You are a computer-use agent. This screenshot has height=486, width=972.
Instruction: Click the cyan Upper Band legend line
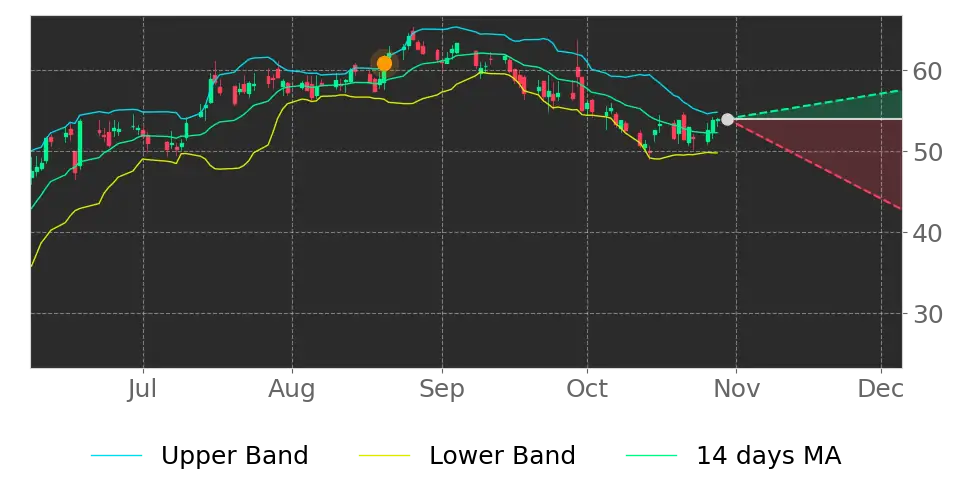[x=117, y=456]
